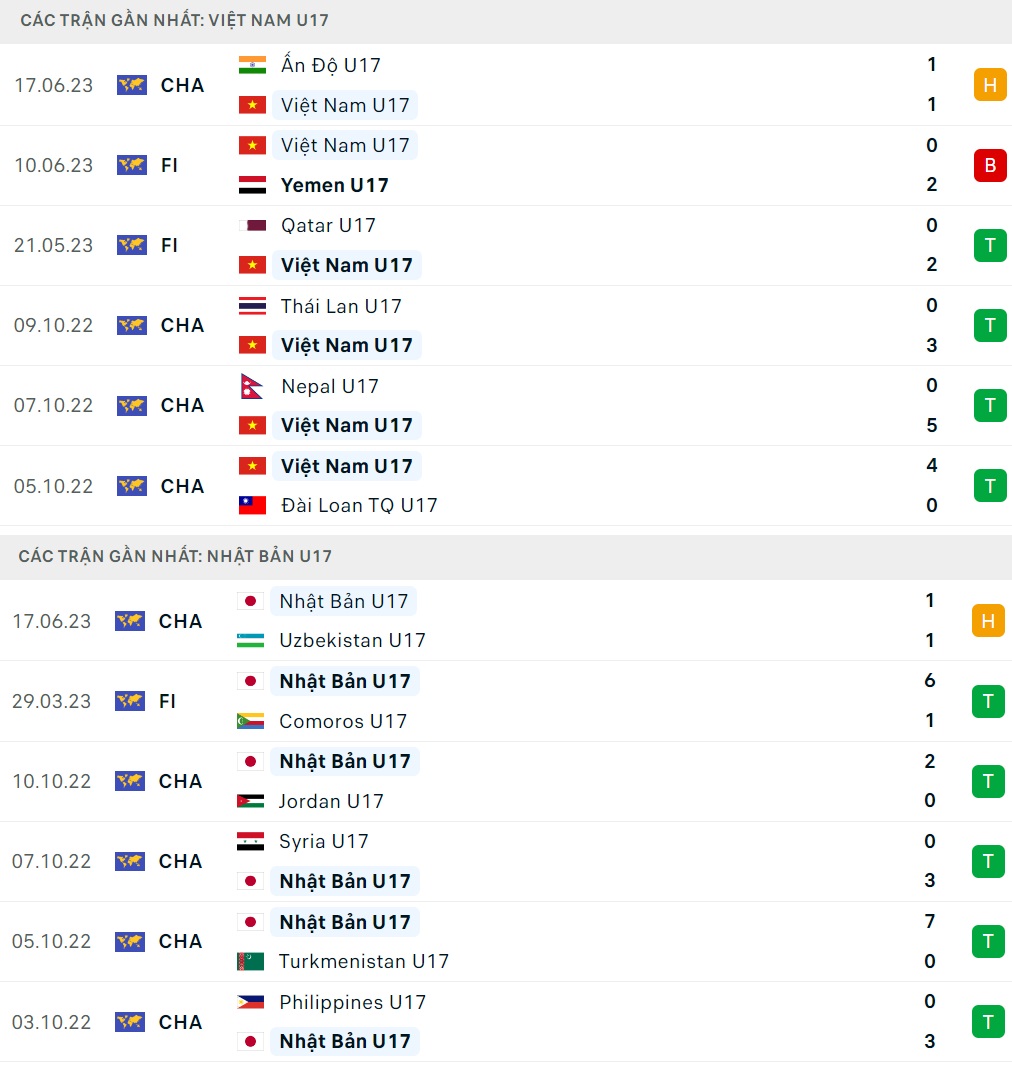This screenshot has width=1012, height=1067.
Task: Select the Nepal flag icon
Action: 251,386
